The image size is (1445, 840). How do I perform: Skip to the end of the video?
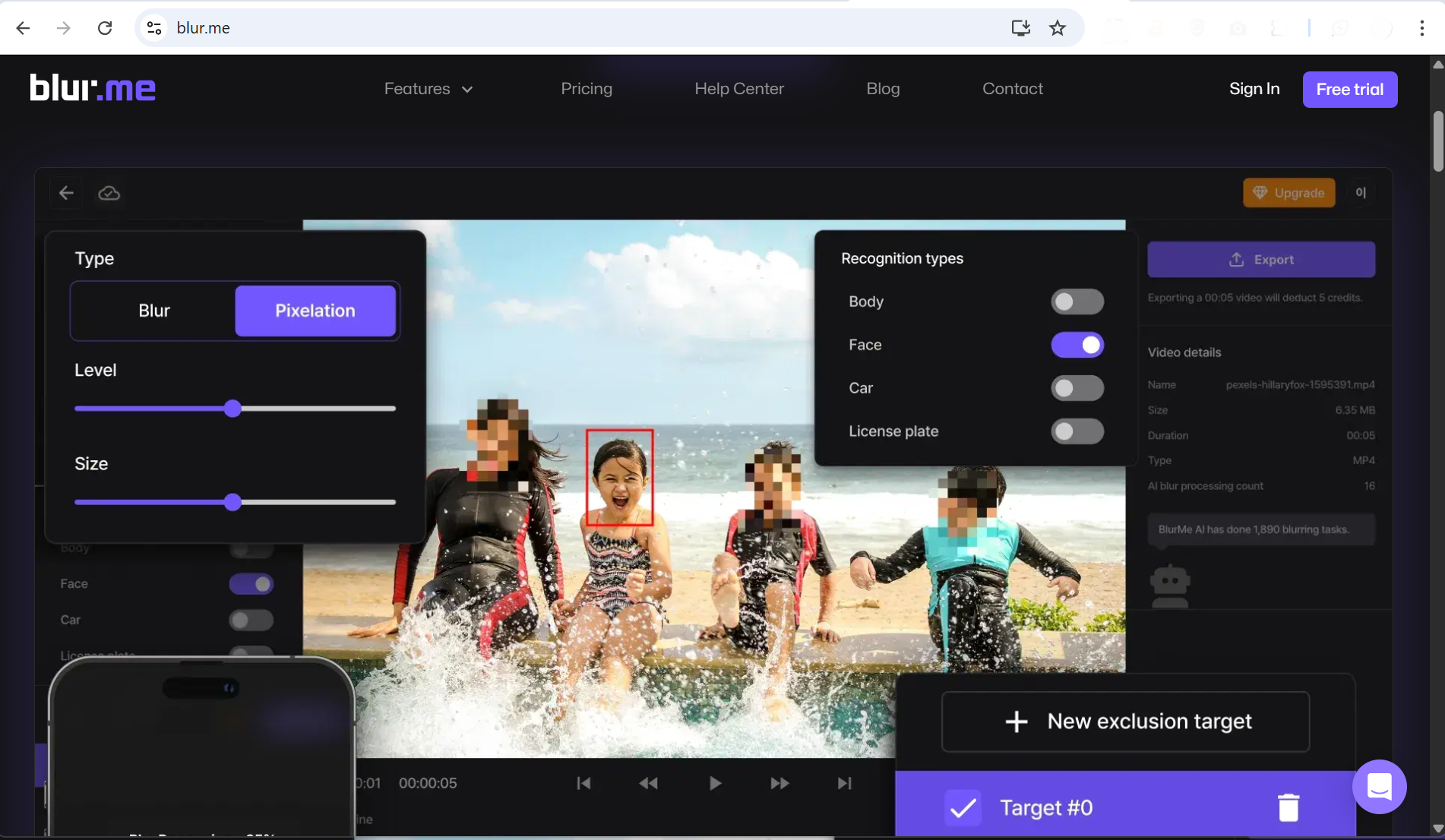point(844,783)
